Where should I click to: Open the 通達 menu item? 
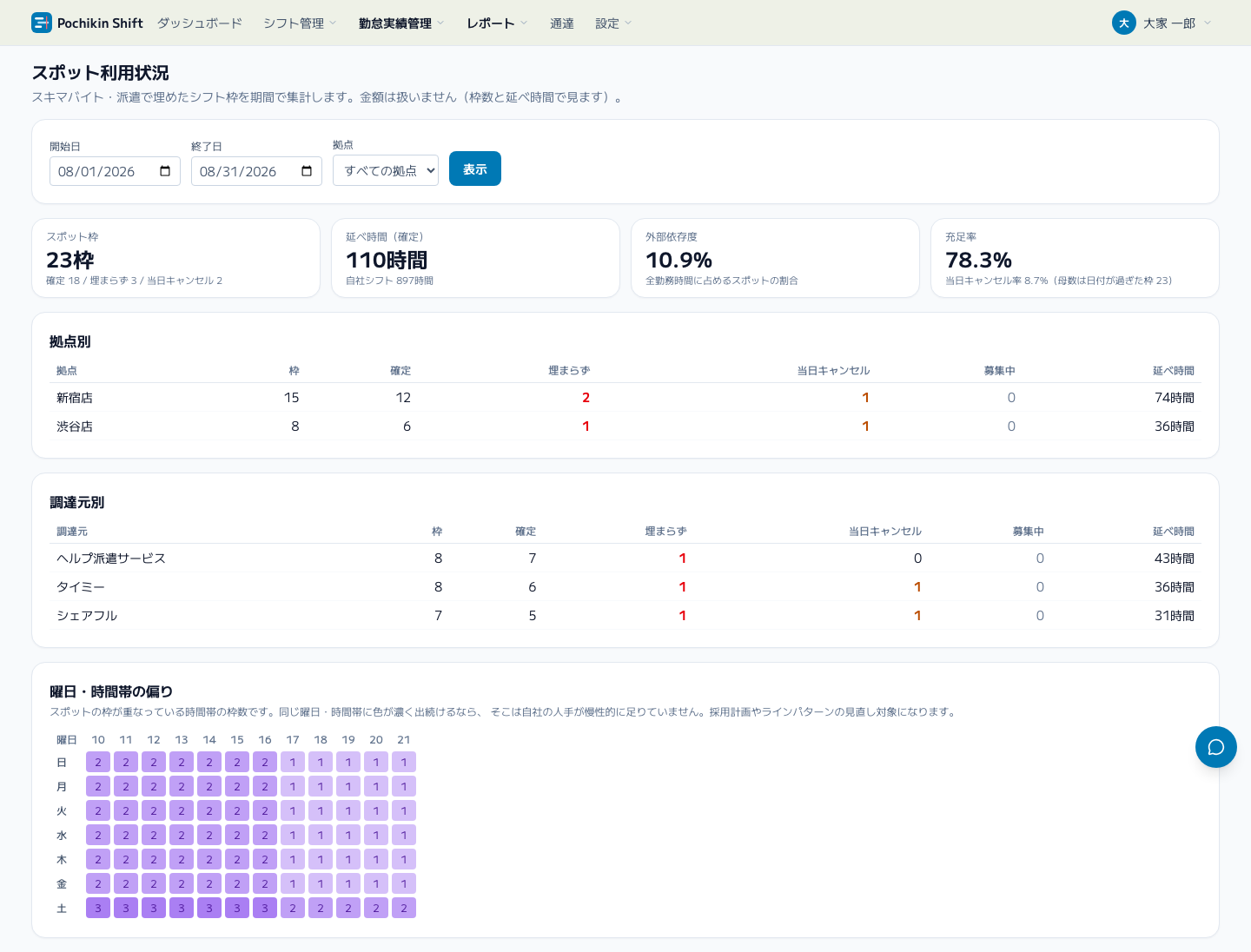click(562, 23)
